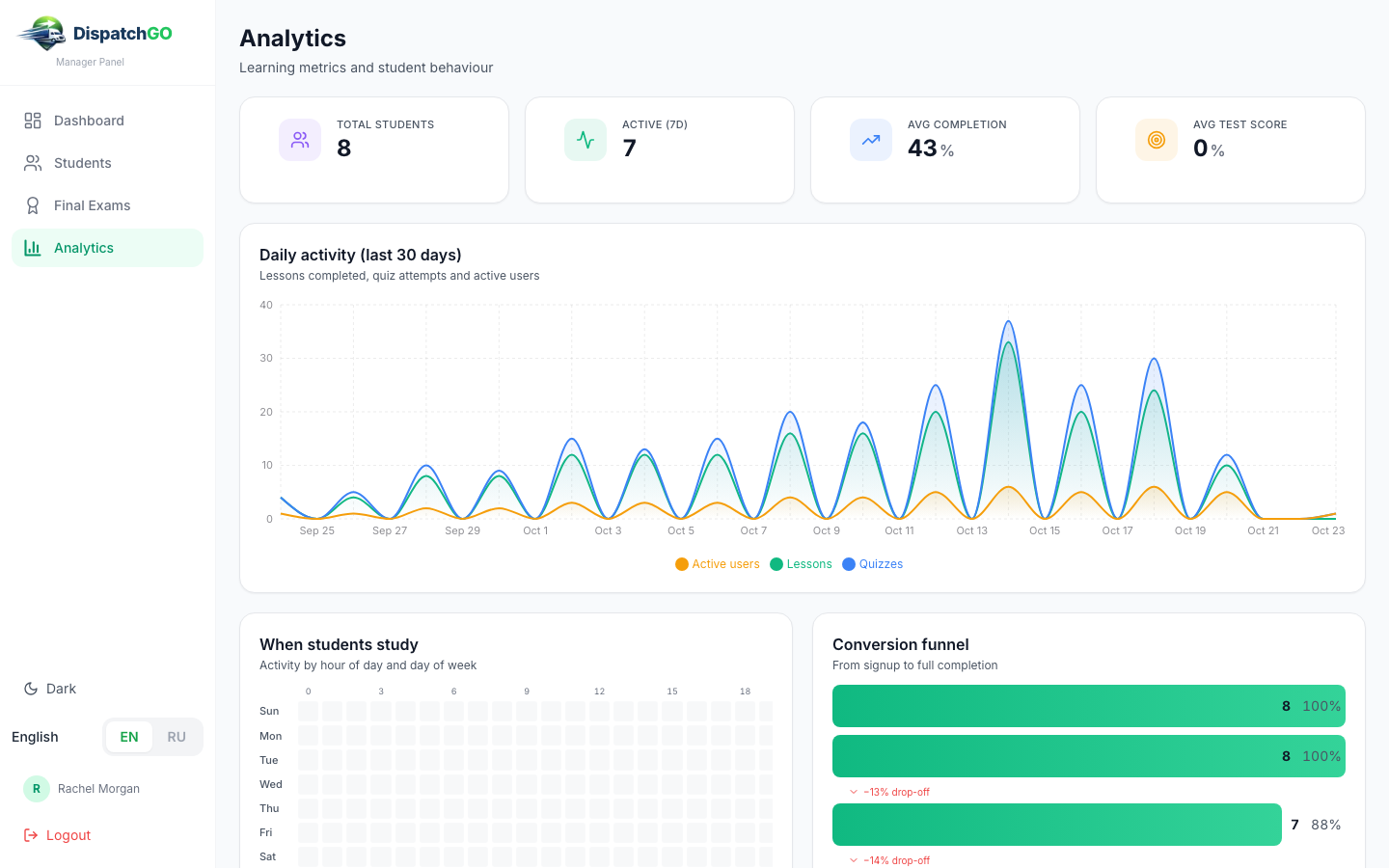This screenshot has height=868, width=1389.
Task: Toggle Dark mode
Action: (x=49, y=689)
